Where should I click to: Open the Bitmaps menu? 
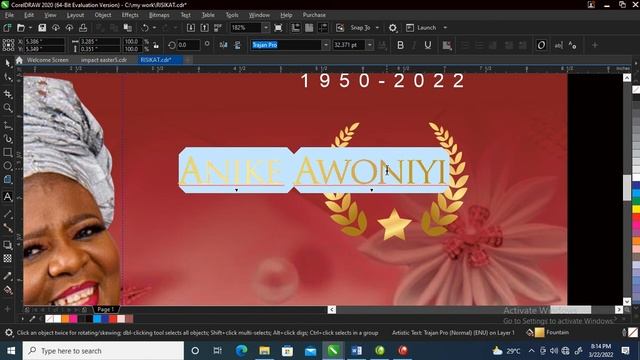click(159, 15)
